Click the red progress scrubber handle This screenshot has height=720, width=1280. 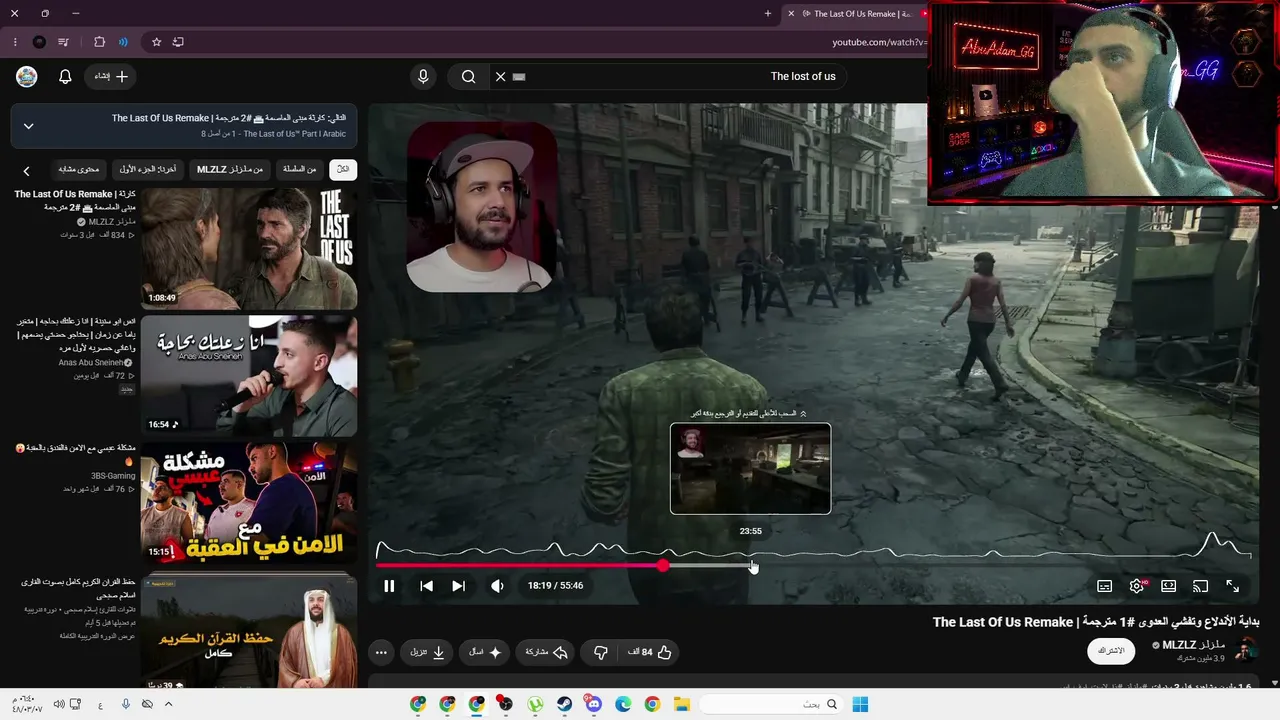(x=663, y=566)
